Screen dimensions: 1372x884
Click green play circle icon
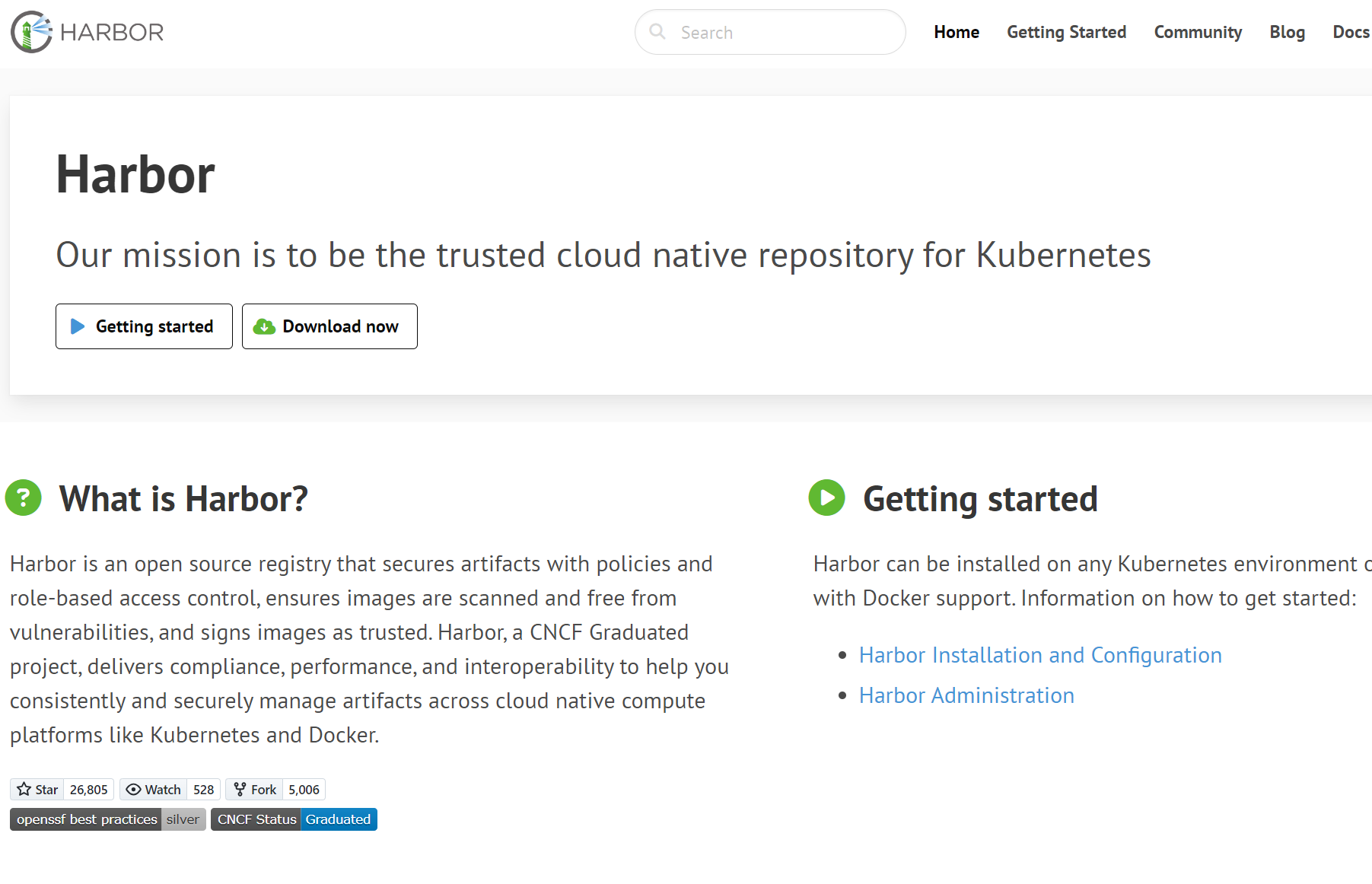tap(827, 498)
